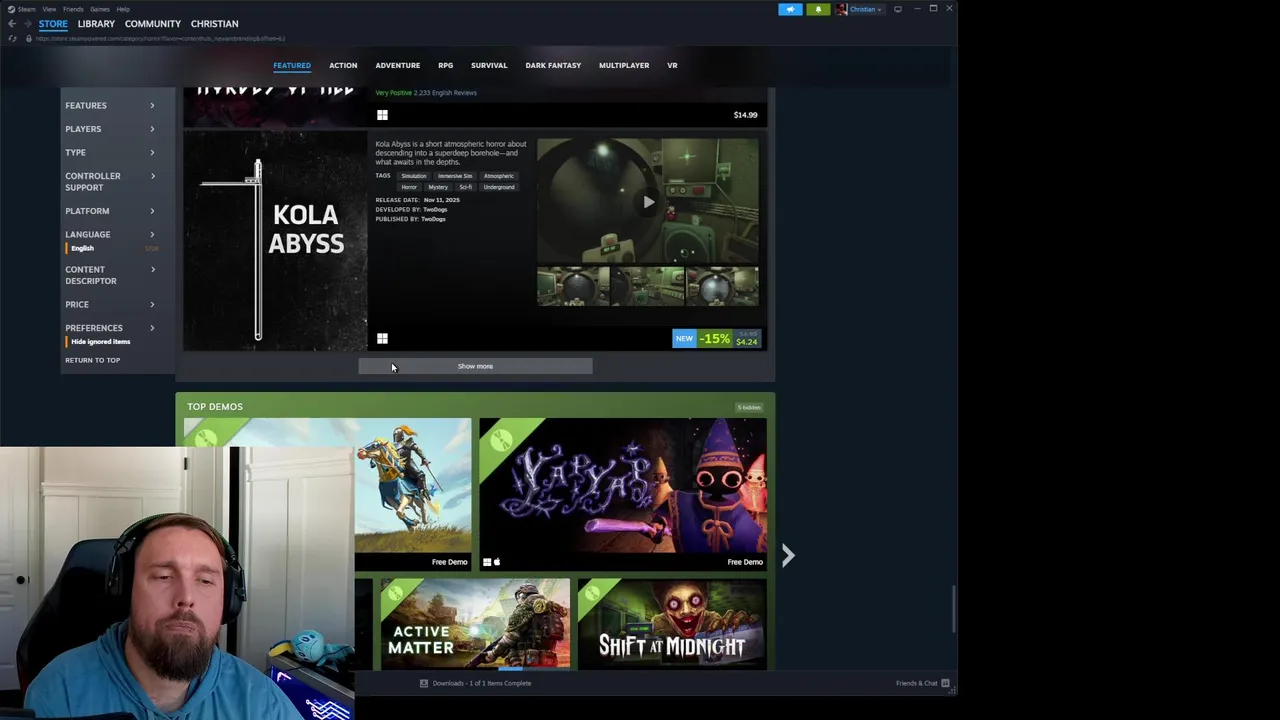Select the VR category tab
This screenshot has height=720, width=1280.
672,65
